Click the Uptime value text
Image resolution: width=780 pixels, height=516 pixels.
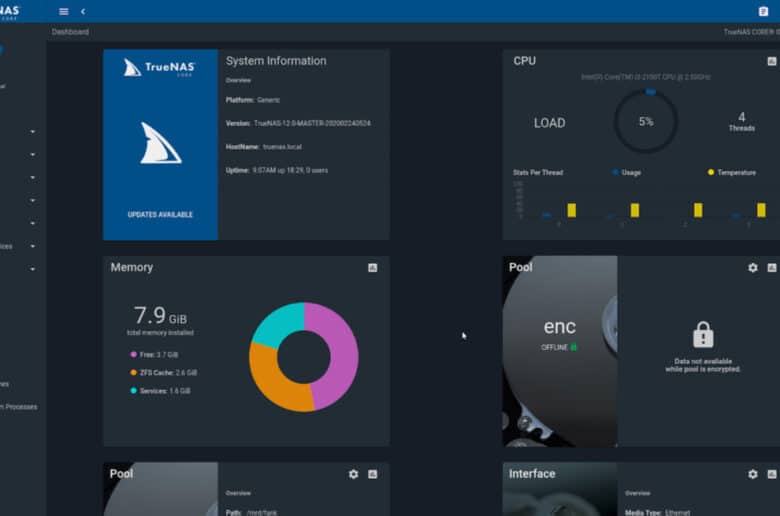290,170
